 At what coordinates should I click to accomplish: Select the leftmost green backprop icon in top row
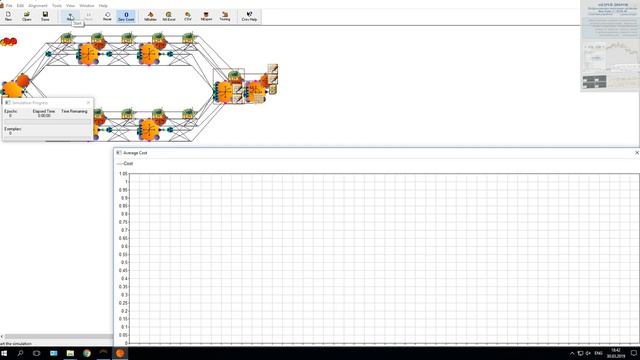point(67,38)
